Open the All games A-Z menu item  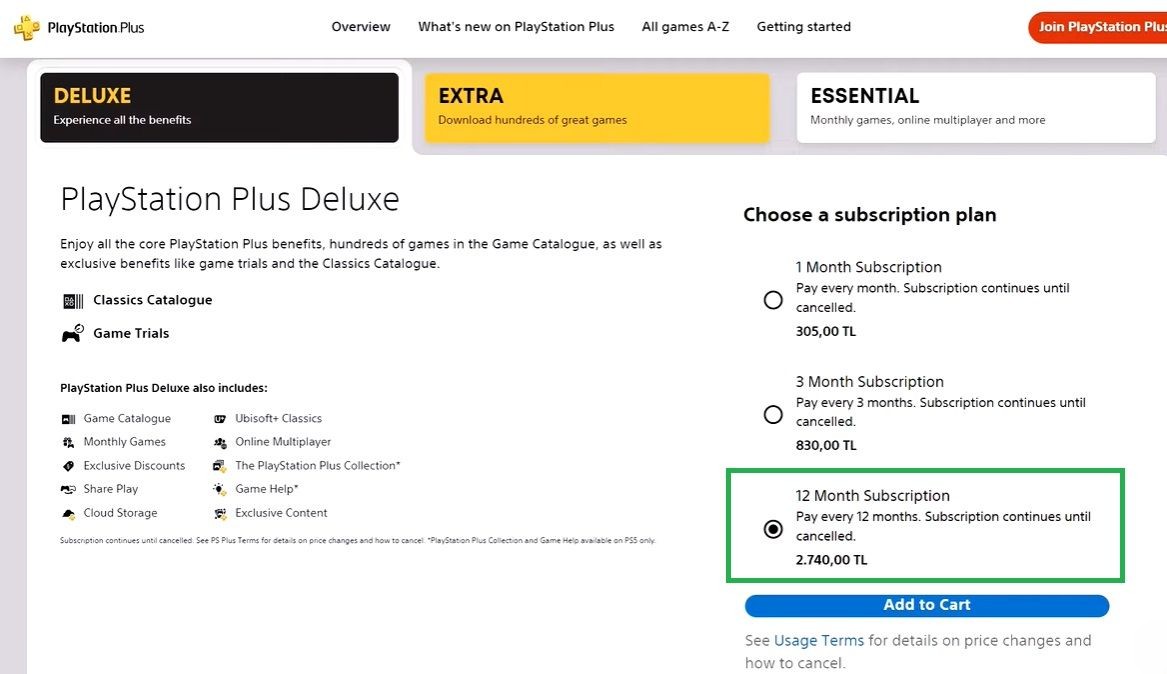pyautogui.click(x=685, y=27)
